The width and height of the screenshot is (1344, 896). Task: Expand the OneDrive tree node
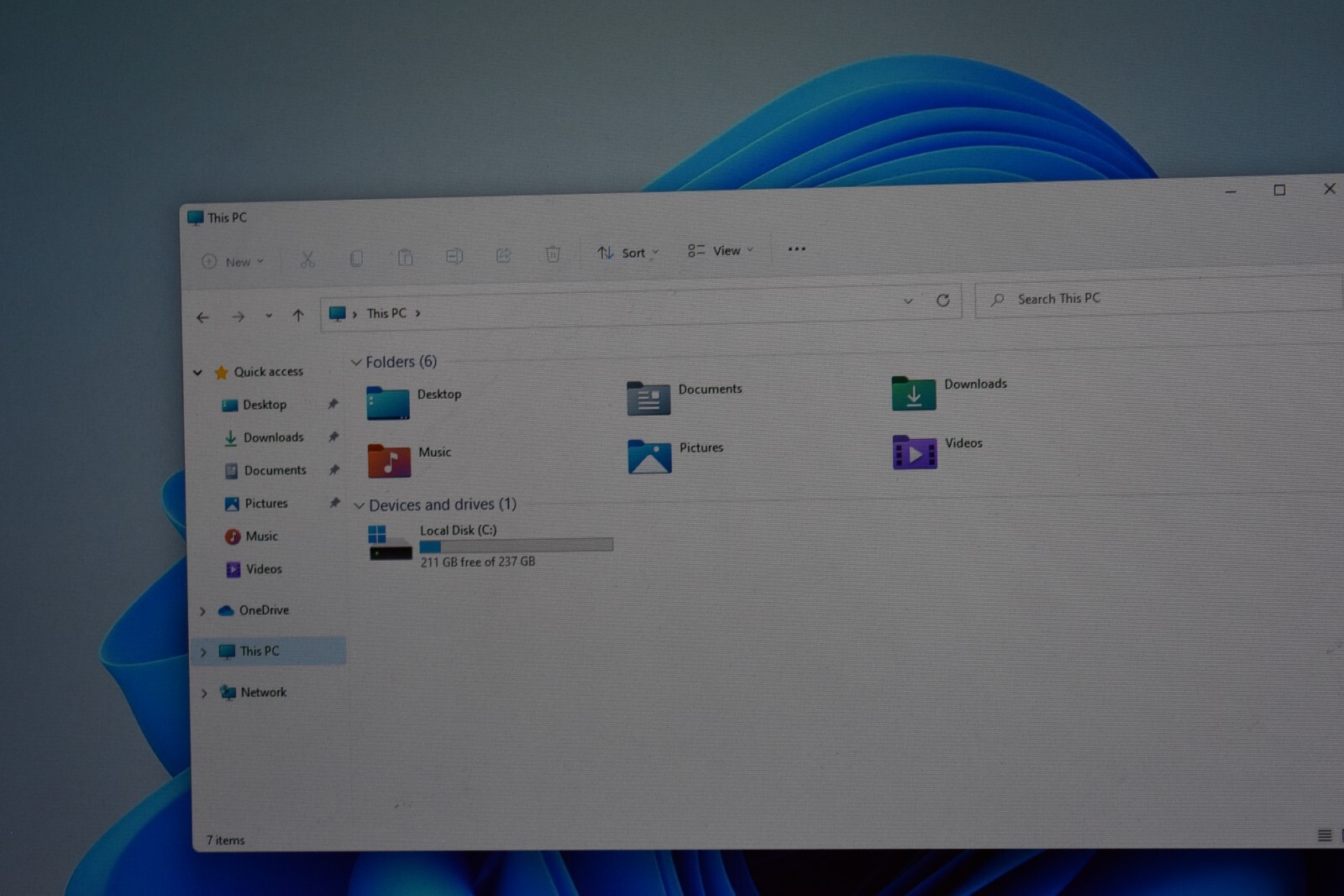tap(202, 611)
